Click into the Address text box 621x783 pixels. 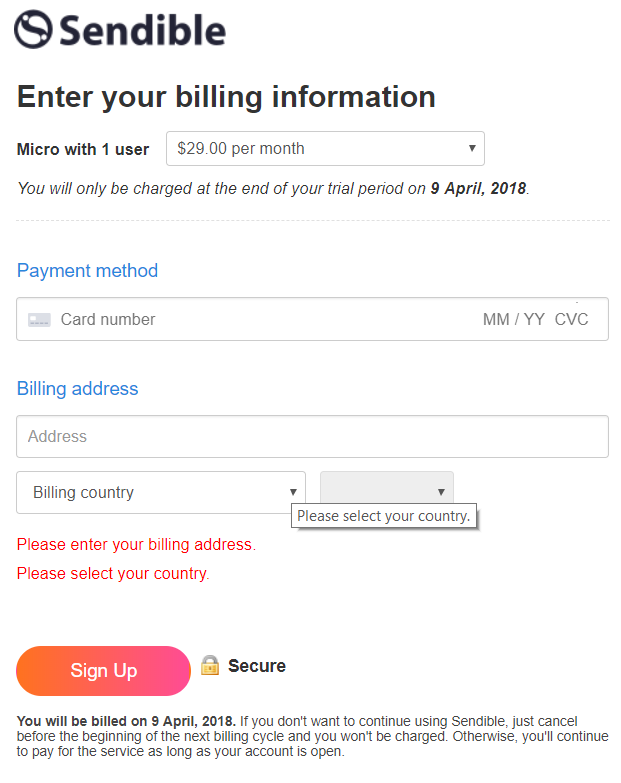tap(312, 437)
